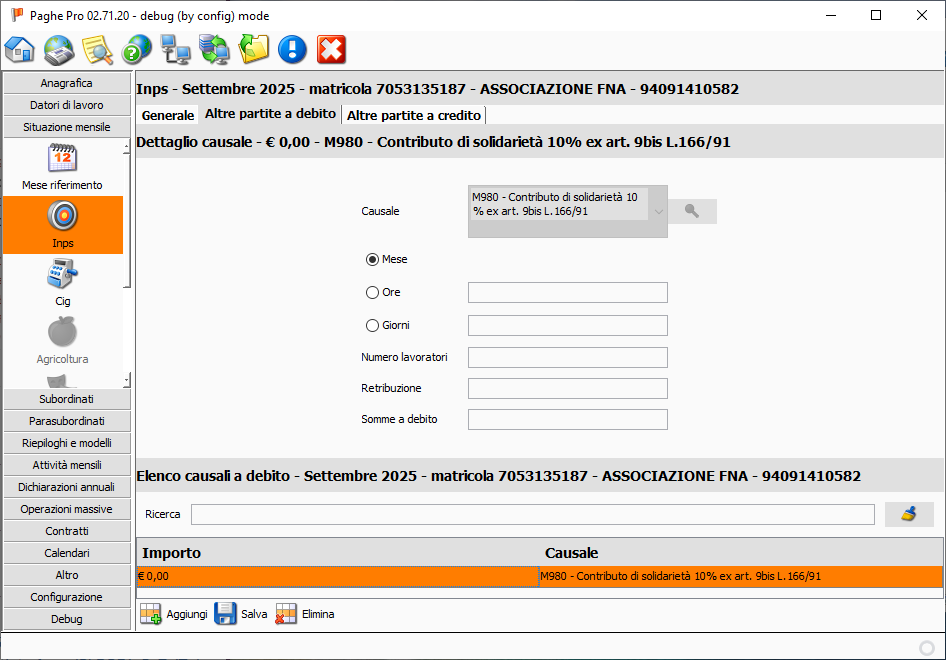Open the globe with newspaper toolbar icon
Screen dimensions: 946x660
click(x=59, y=49)
